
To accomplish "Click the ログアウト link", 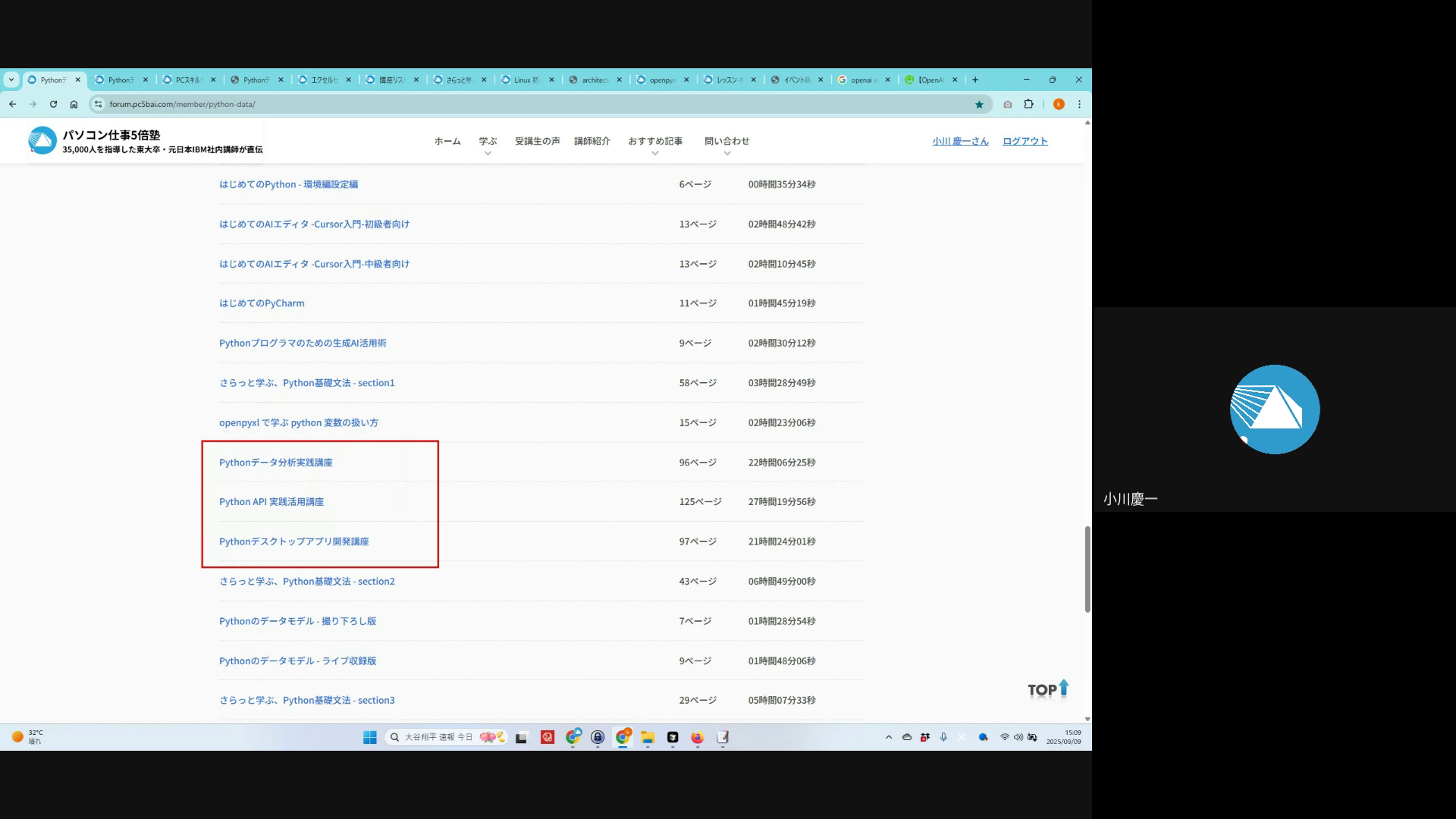I will pyautogui.click(x=1025, y=141).
